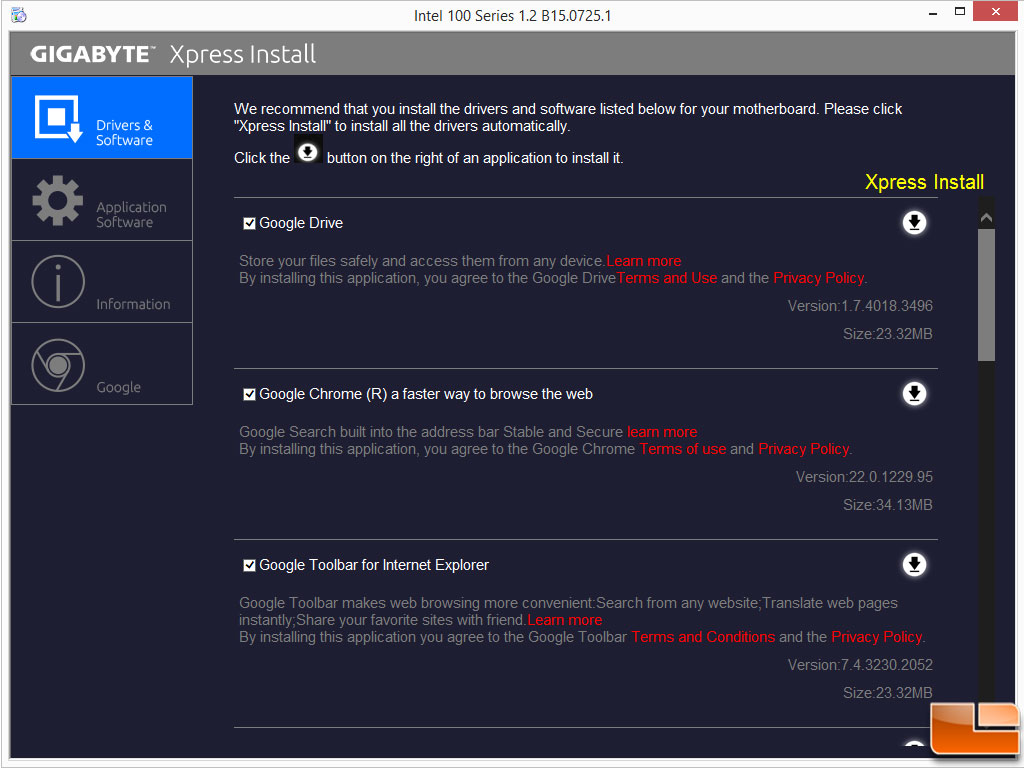The height and width of the screenshot is (768, 1024).
Task: Click the GIGABYTE logo in header
Action: click(x=92, y=54)
